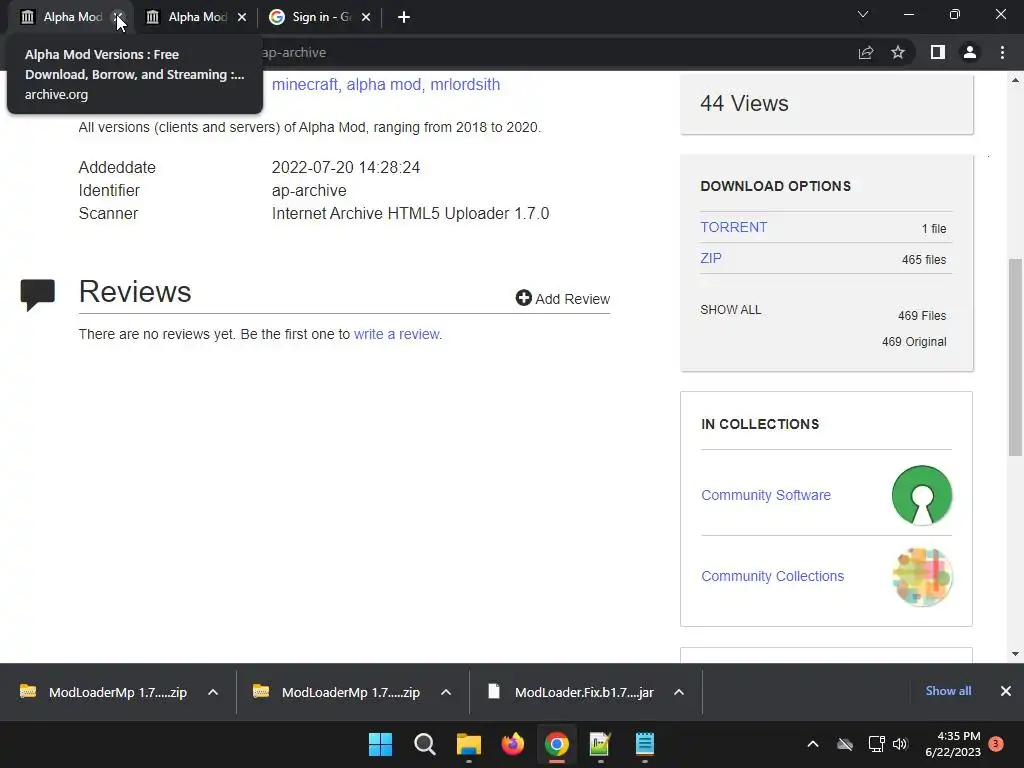Close the Sign in Google tab
This screenshot has height=768, width=1024.
[366, 17]
